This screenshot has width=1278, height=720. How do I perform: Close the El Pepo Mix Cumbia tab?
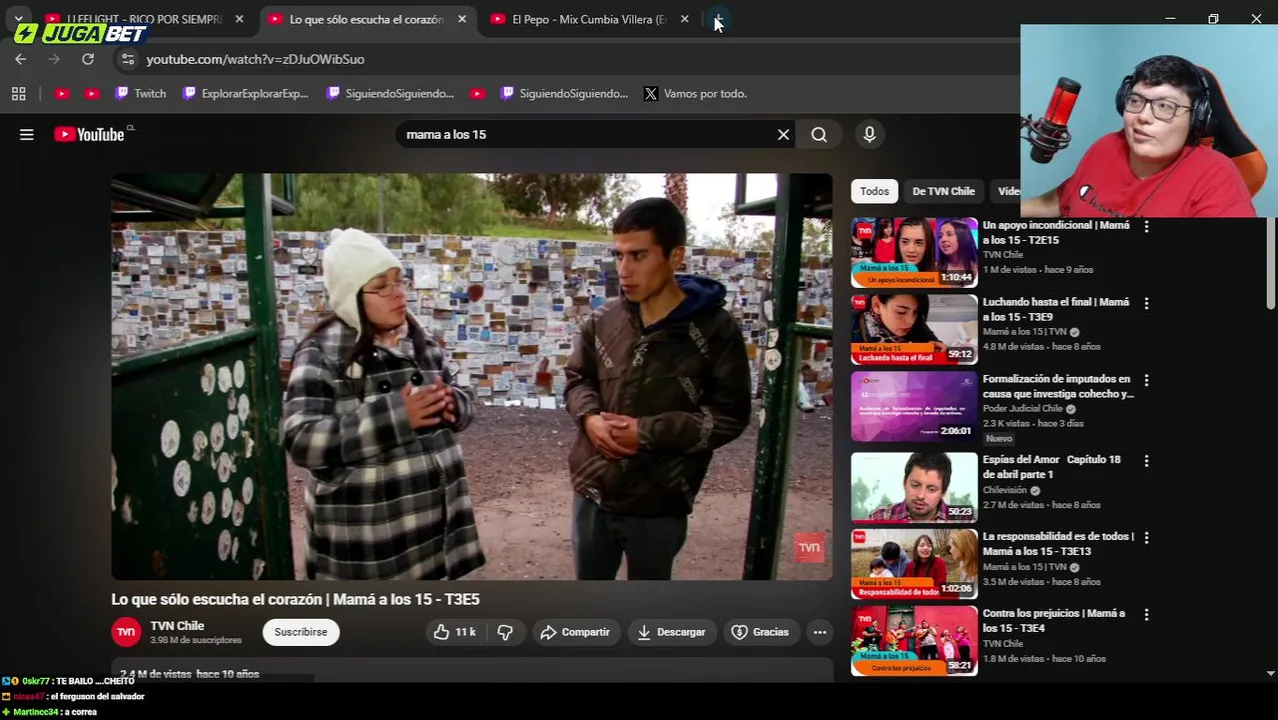pyautogui.click(x=684, y=19)
